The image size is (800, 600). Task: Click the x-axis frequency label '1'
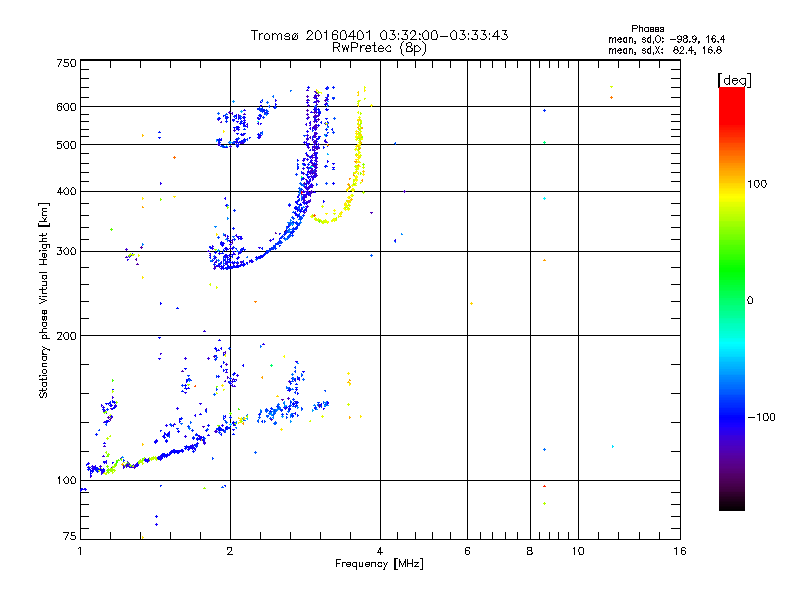coord(80,551)
